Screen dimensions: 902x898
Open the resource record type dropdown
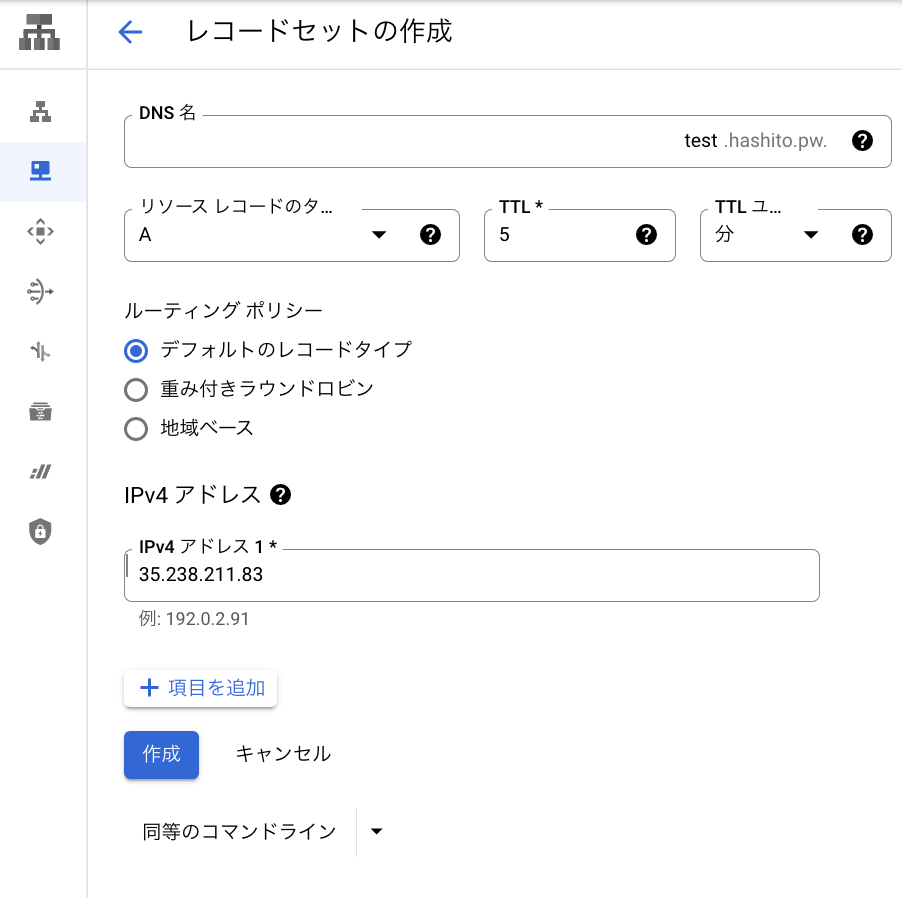point(378,235)
